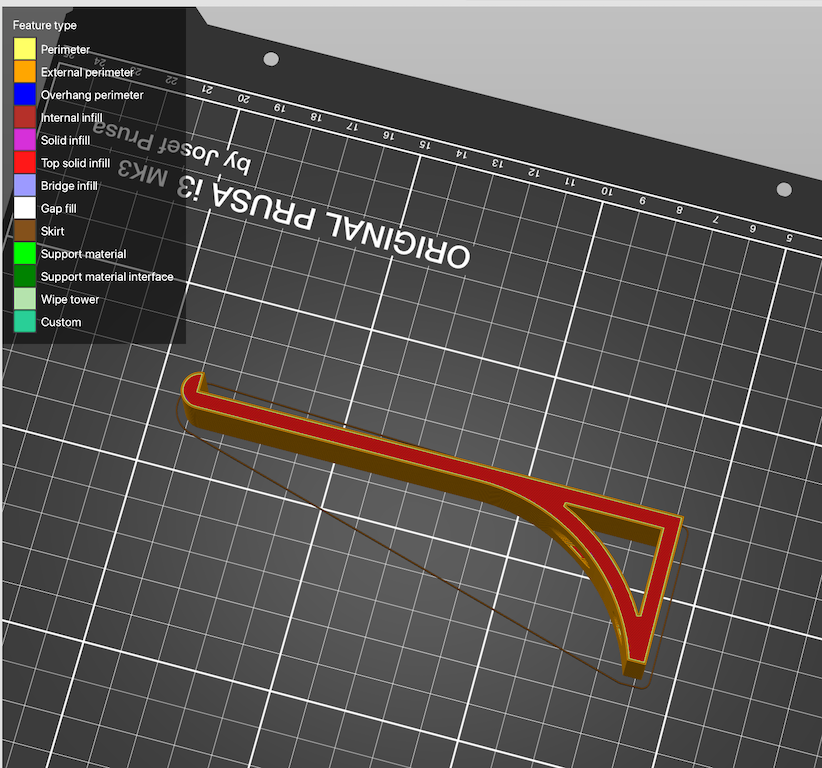Select the "Bridge infill" legend label
This screenshot has width=822, height=768.
tap(69, 186)
